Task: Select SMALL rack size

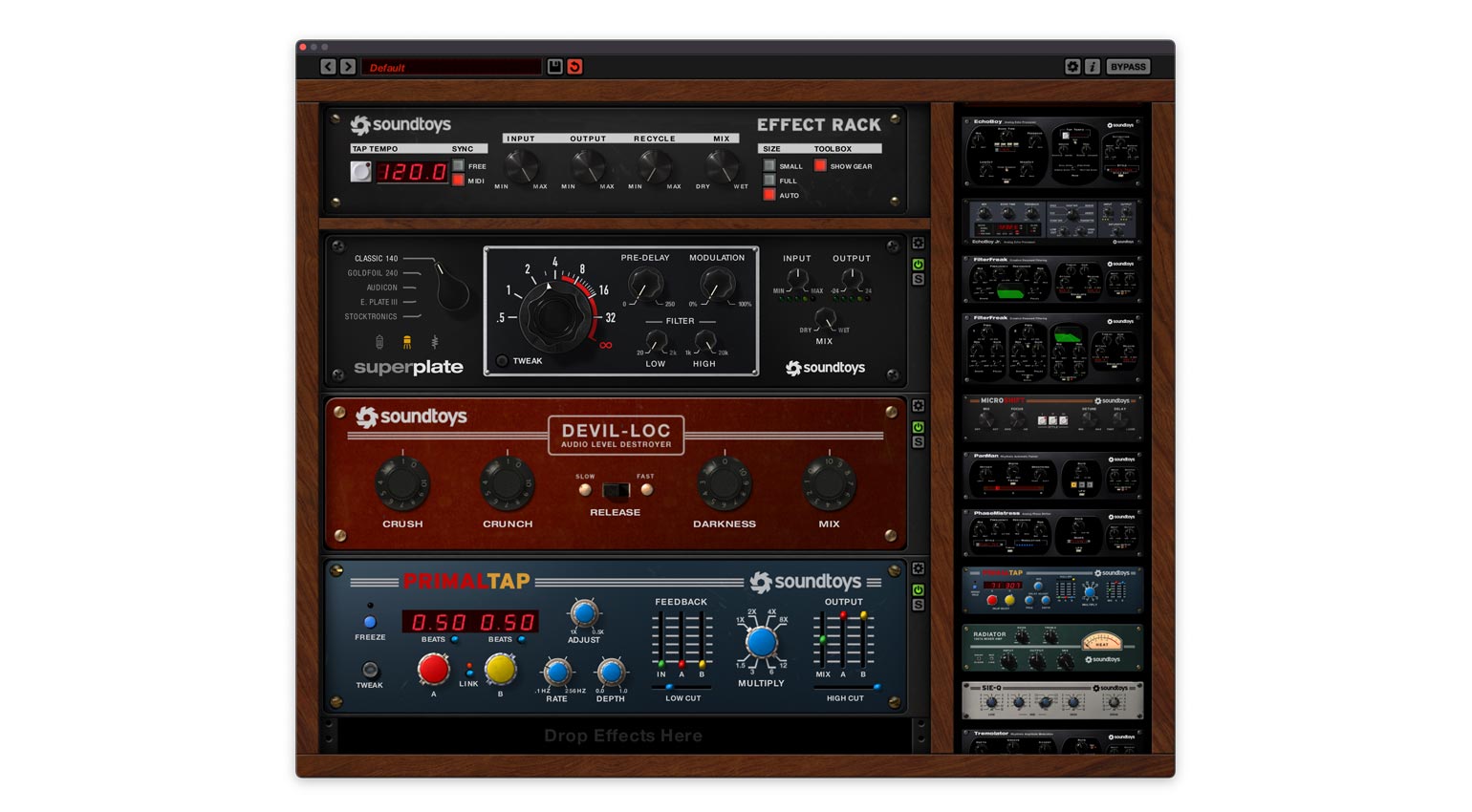Action: (x=769, y=166)
